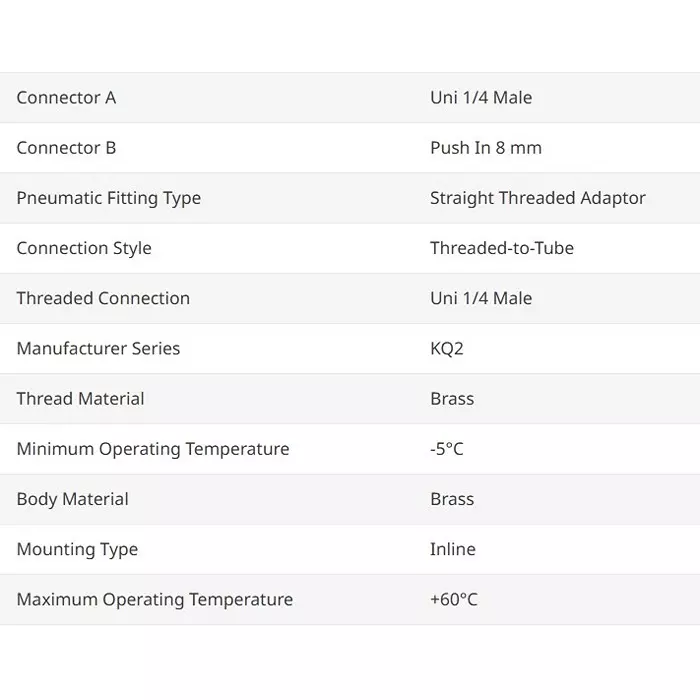Click the Pneumatic Fitting Type label
The width and height of the screenshot is (700, 700).
point(108,198)
